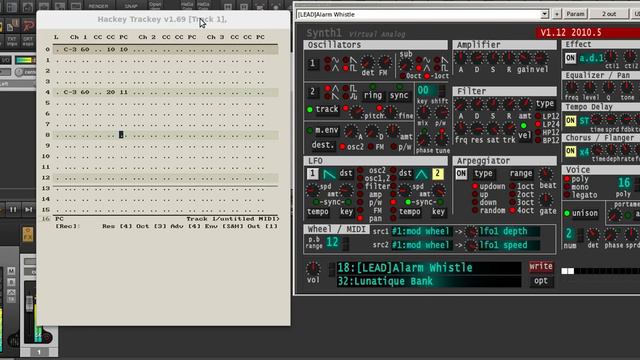Click the plus button beside preset dropdown
Screen dimensions: 640x360
pyautogui.click(x=556, y=14)
